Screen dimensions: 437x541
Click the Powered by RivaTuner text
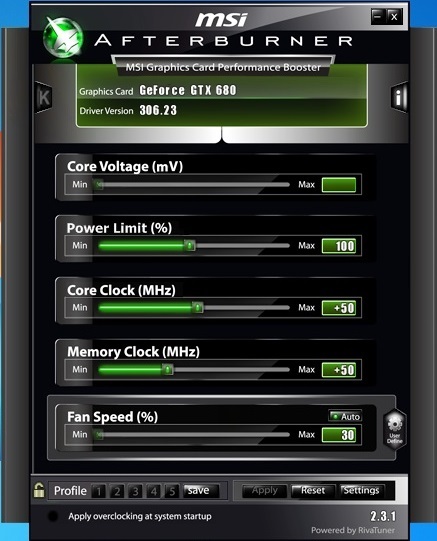[x=353, y=530]
